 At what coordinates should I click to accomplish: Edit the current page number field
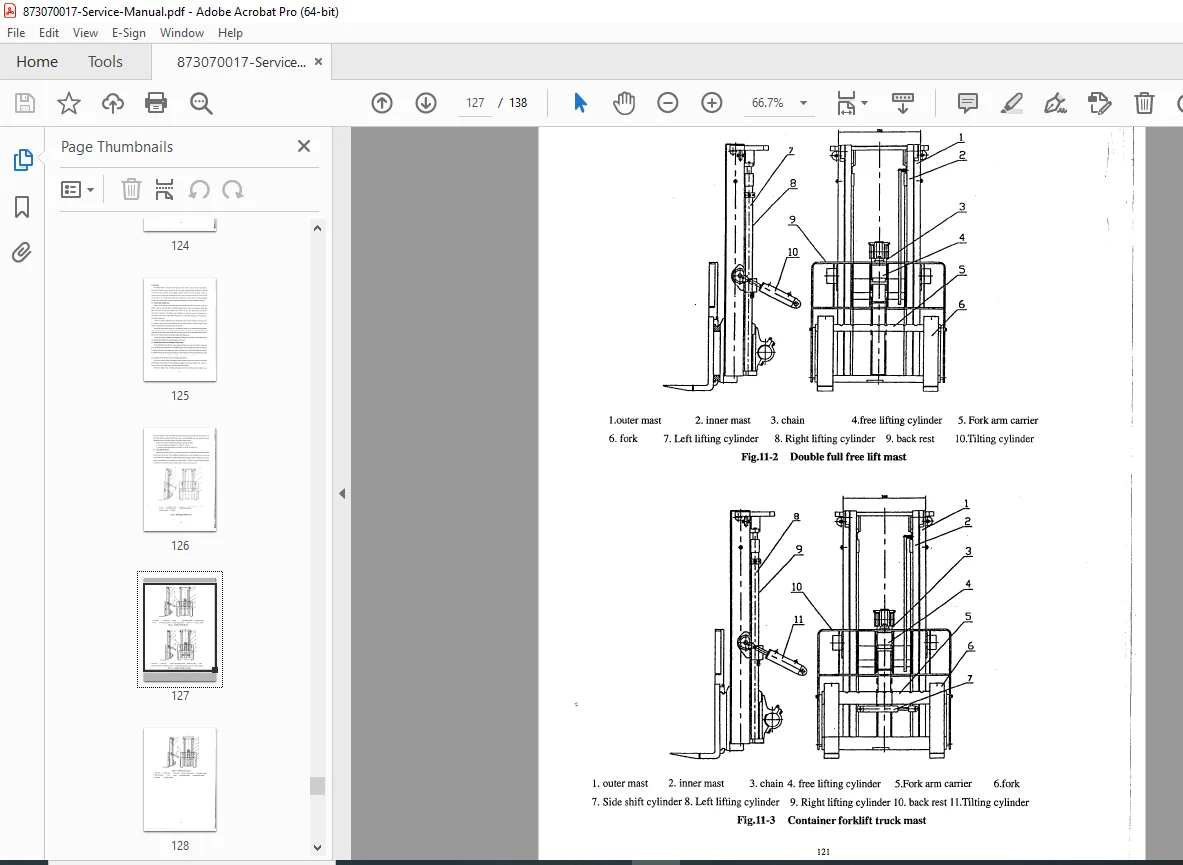[x=475, y=103]
